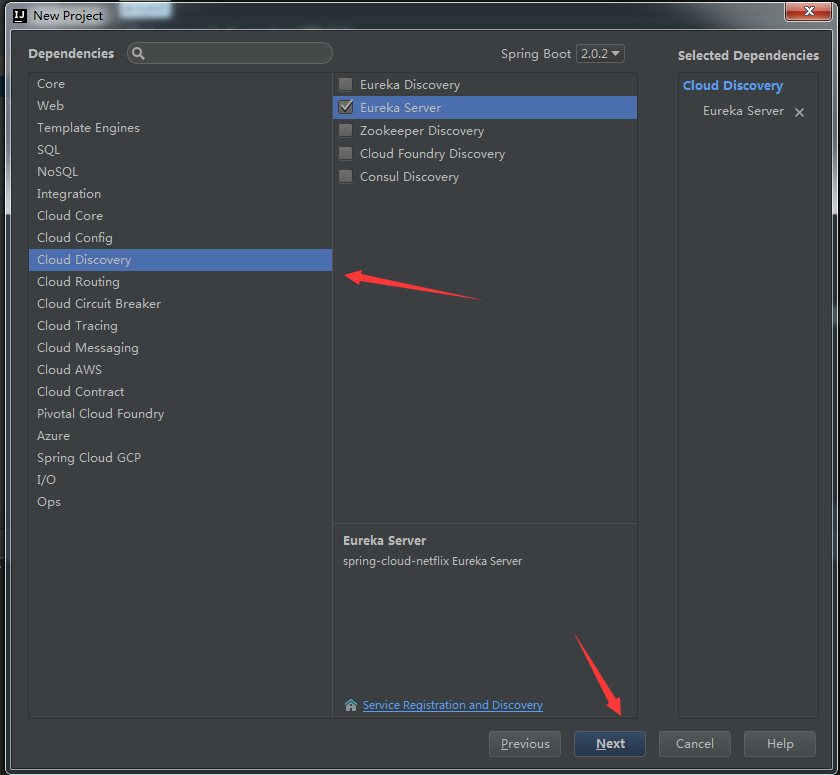Open Template Engines category
Image resolution: width=840 pixels, height=775 pixels.
click(181, 127)
